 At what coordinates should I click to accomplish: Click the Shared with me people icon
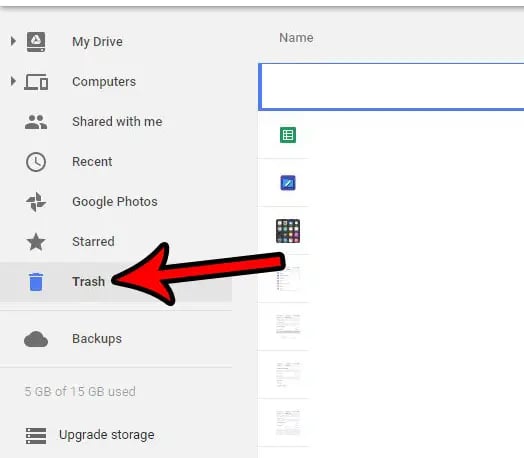pyautogui.click(x=36, y=122)
